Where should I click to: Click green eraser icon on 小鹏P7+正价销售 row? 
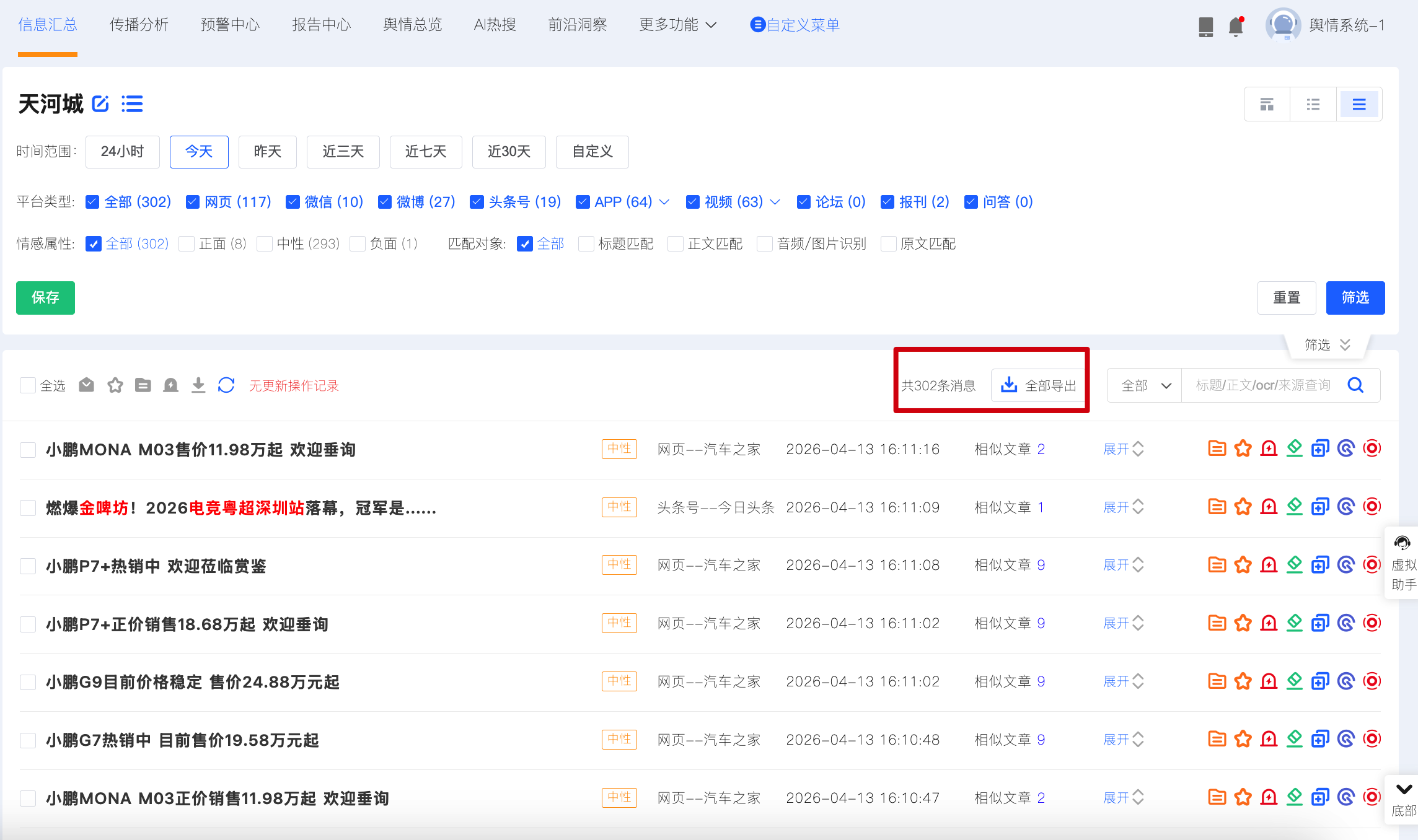pos(1295,623)
